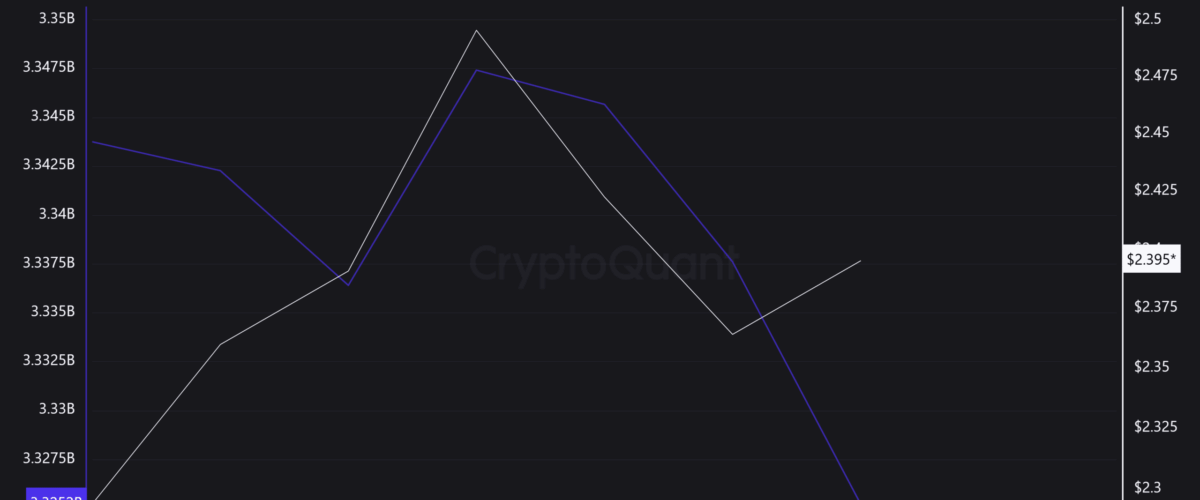Click the white price line's highest peak

(476, 30)
